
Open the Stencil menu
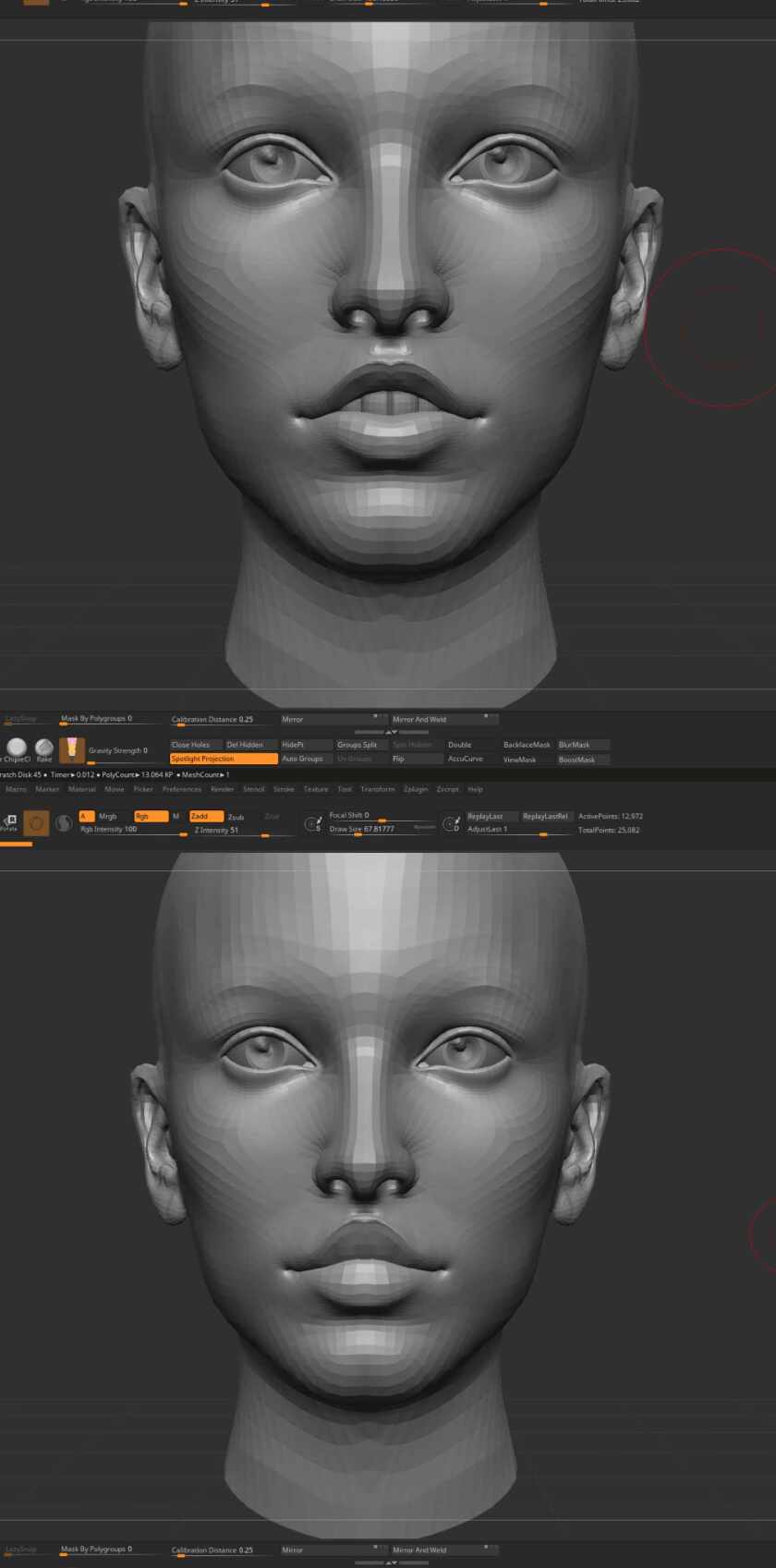tap(254, 789)
